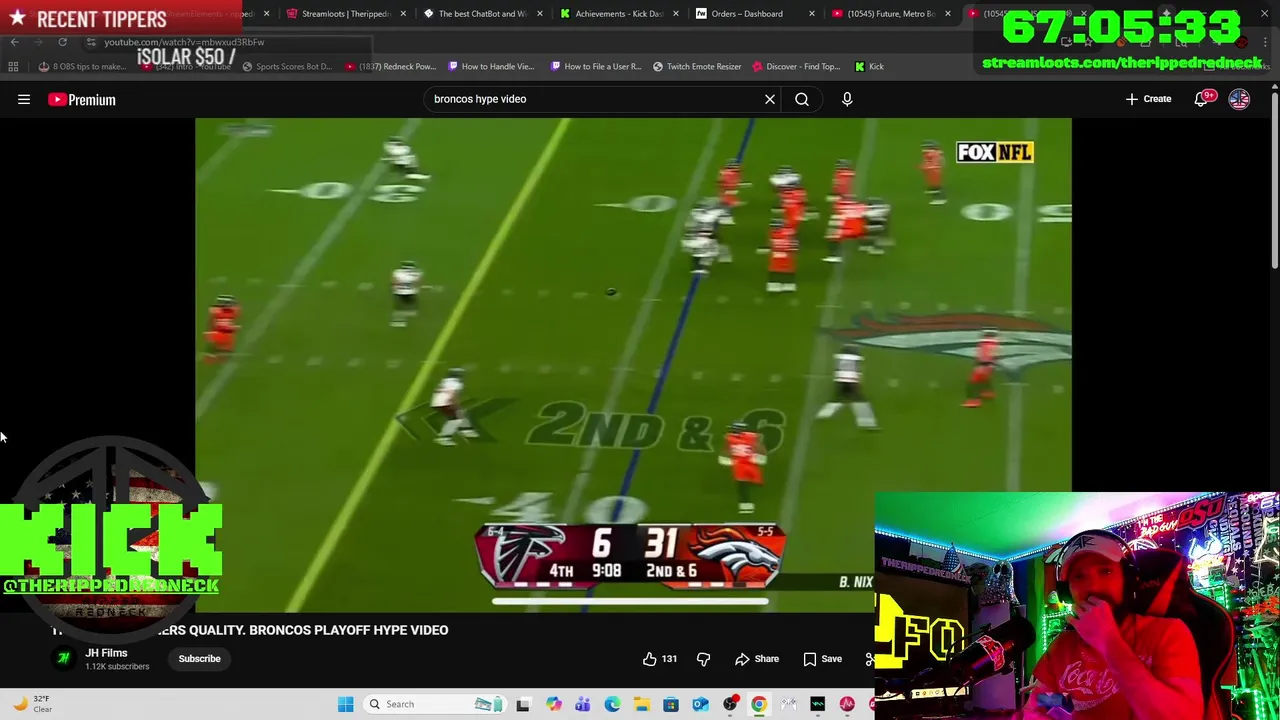Open 'OBS tips to make' bookmark
The height and width of the screenshot is (720, 1280).
pyautogui.click(x=82, y=66)
